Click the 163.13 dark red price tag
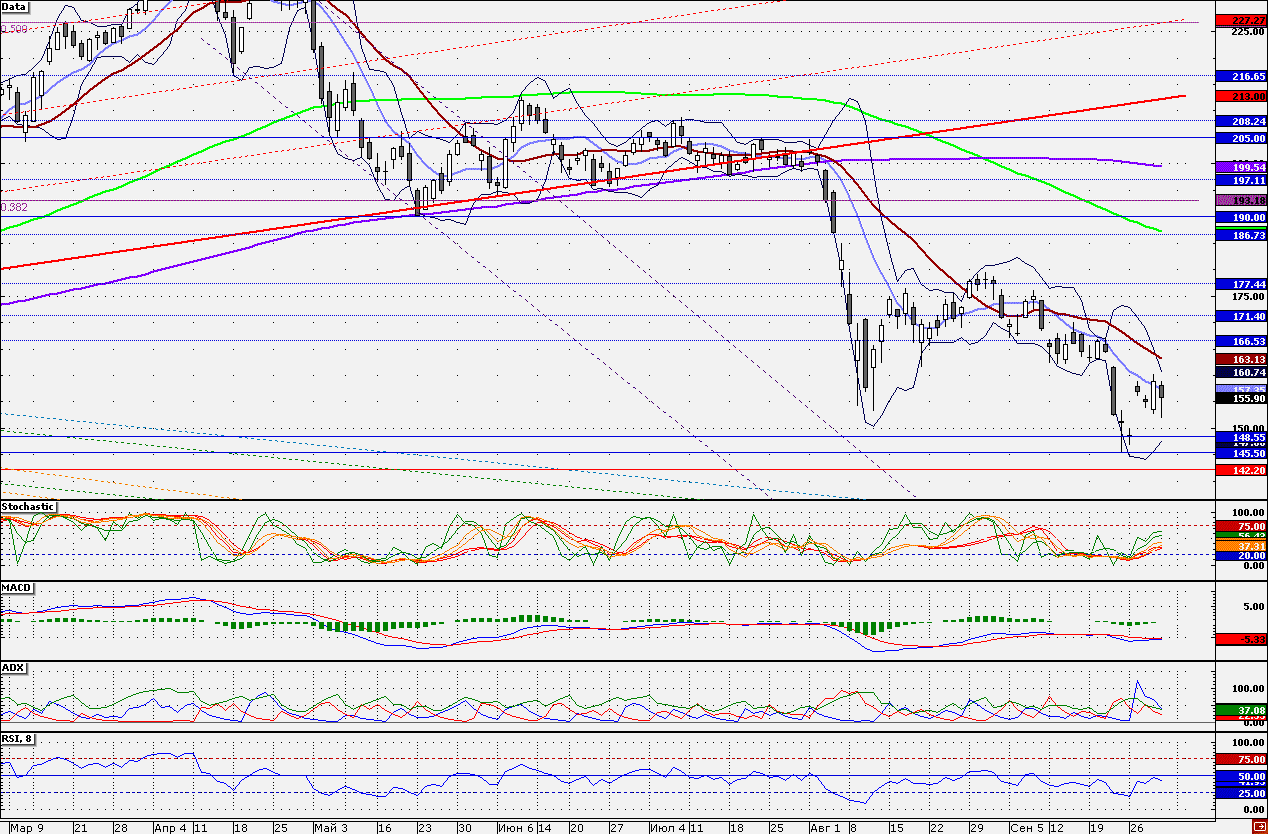 (1240, 359)
